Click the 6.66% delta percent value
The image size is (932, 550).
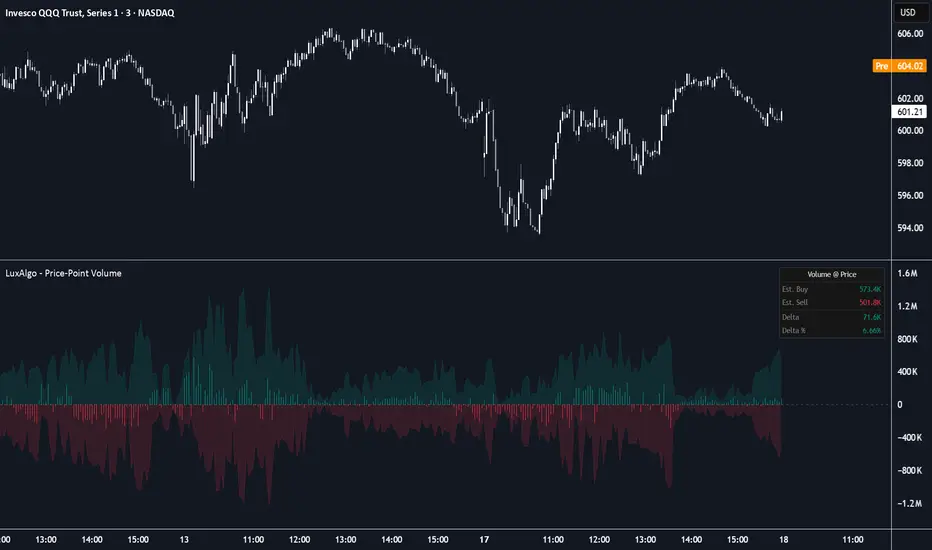871,331
